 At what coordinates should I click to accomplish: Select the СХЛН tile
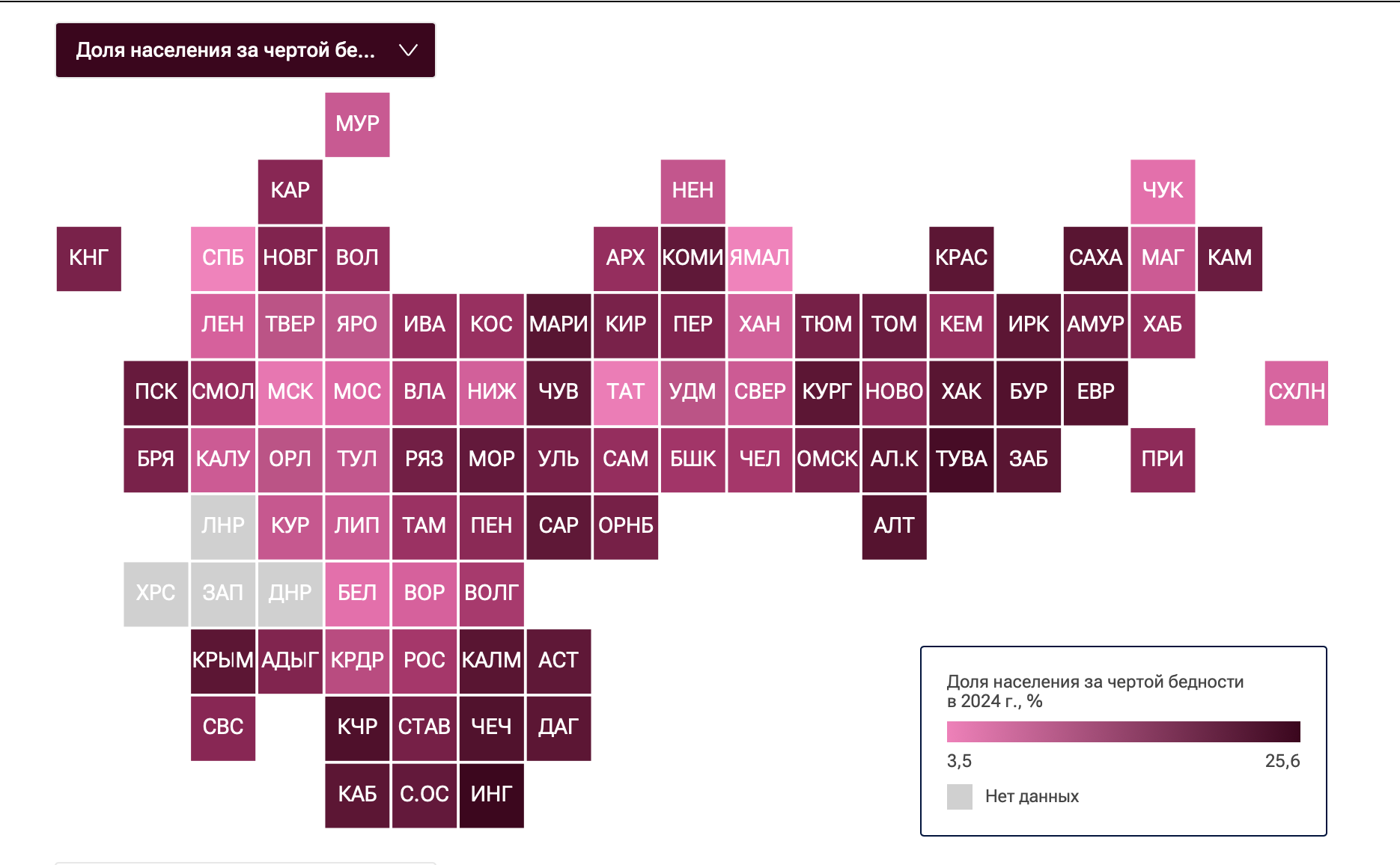coord(1297,392)
